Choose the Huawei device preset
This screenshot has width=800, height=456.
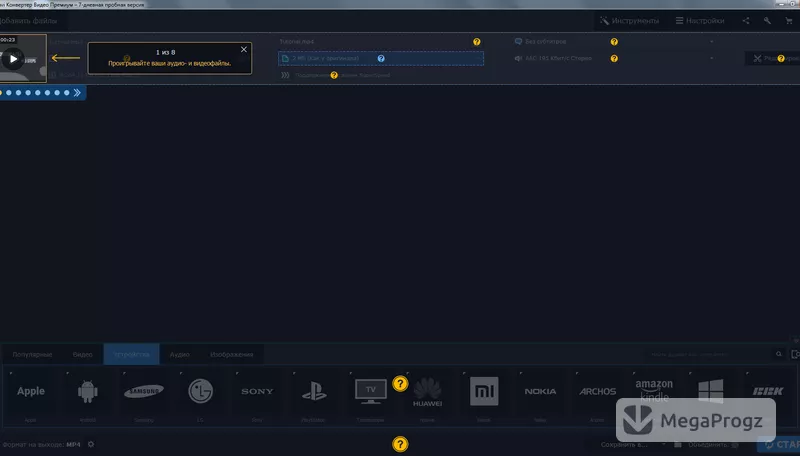[x=428, y=396]
